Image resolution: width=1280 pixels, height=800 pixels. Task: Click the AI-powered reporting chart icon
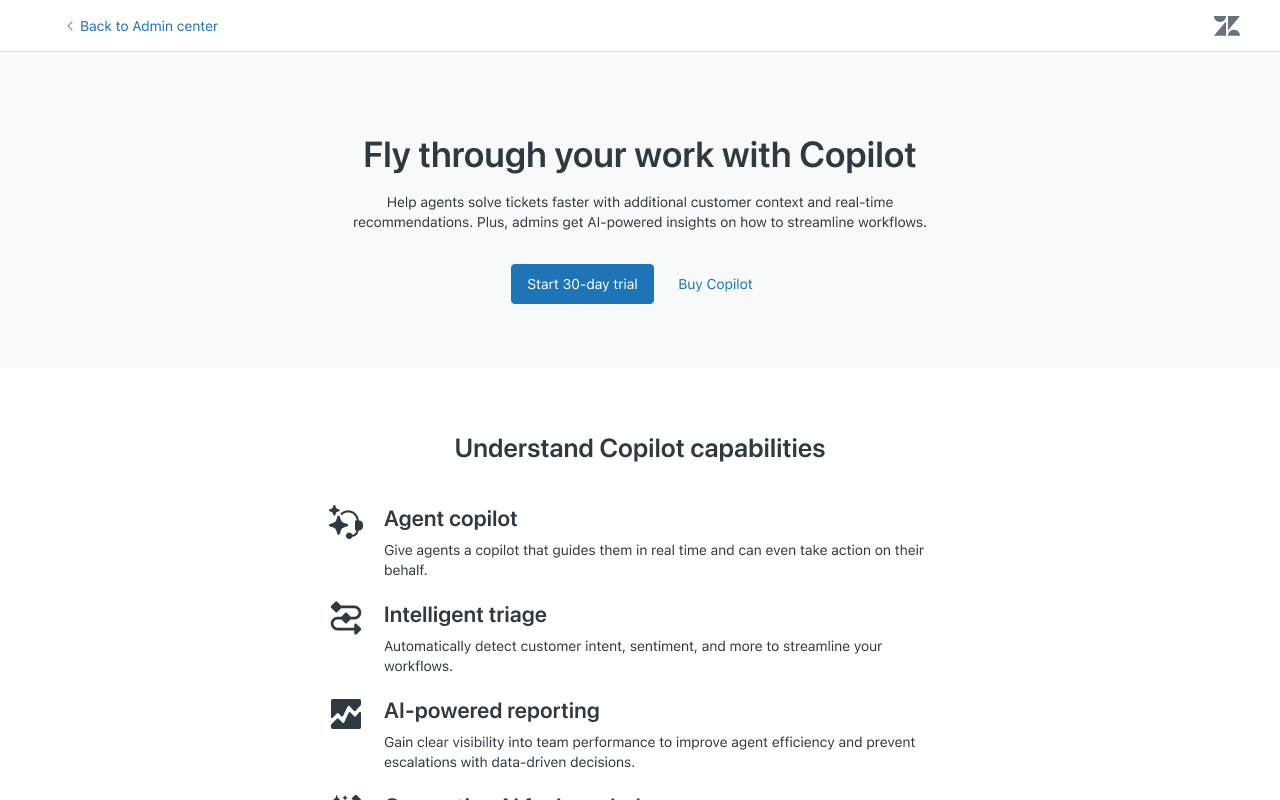346,714
